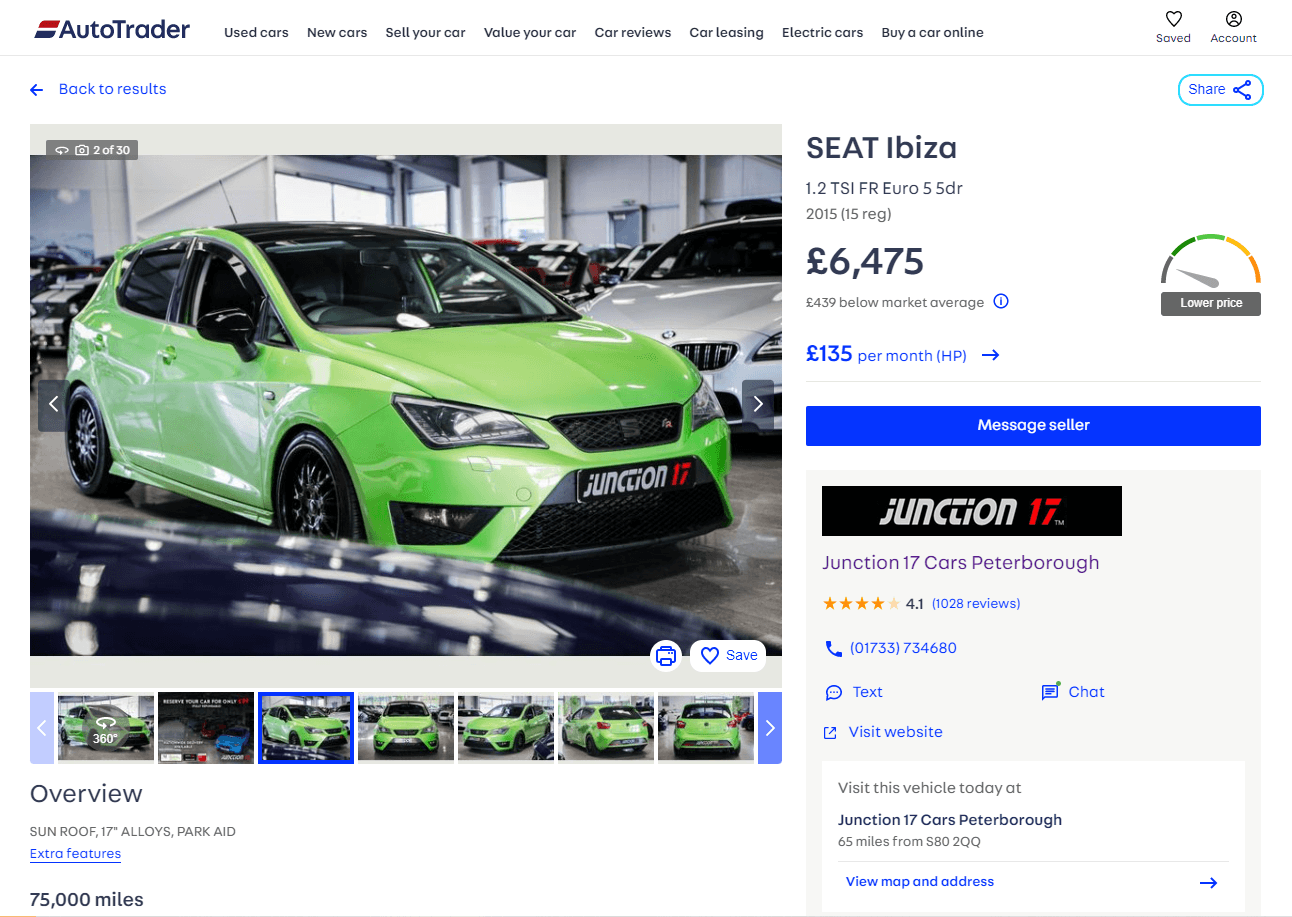
Task: Open the 360° view thumbnail
Action: [106, 728]
